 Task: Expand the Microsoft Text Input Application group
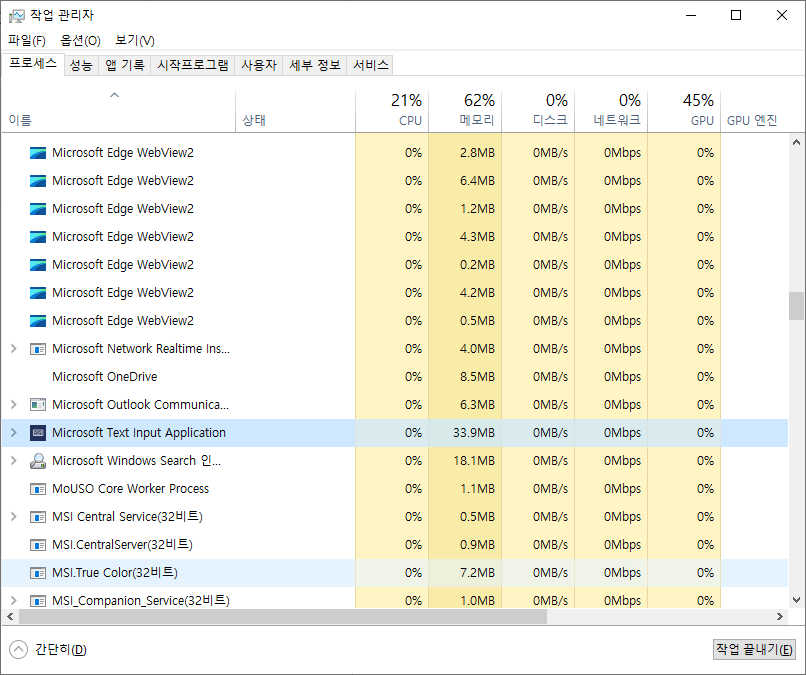click(x=13, y=433)
